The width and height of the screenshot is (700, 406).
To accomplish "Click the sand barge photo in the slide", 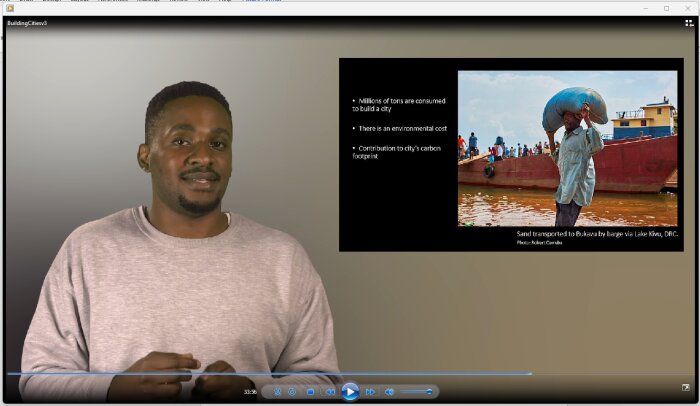I will click(567, 148).
